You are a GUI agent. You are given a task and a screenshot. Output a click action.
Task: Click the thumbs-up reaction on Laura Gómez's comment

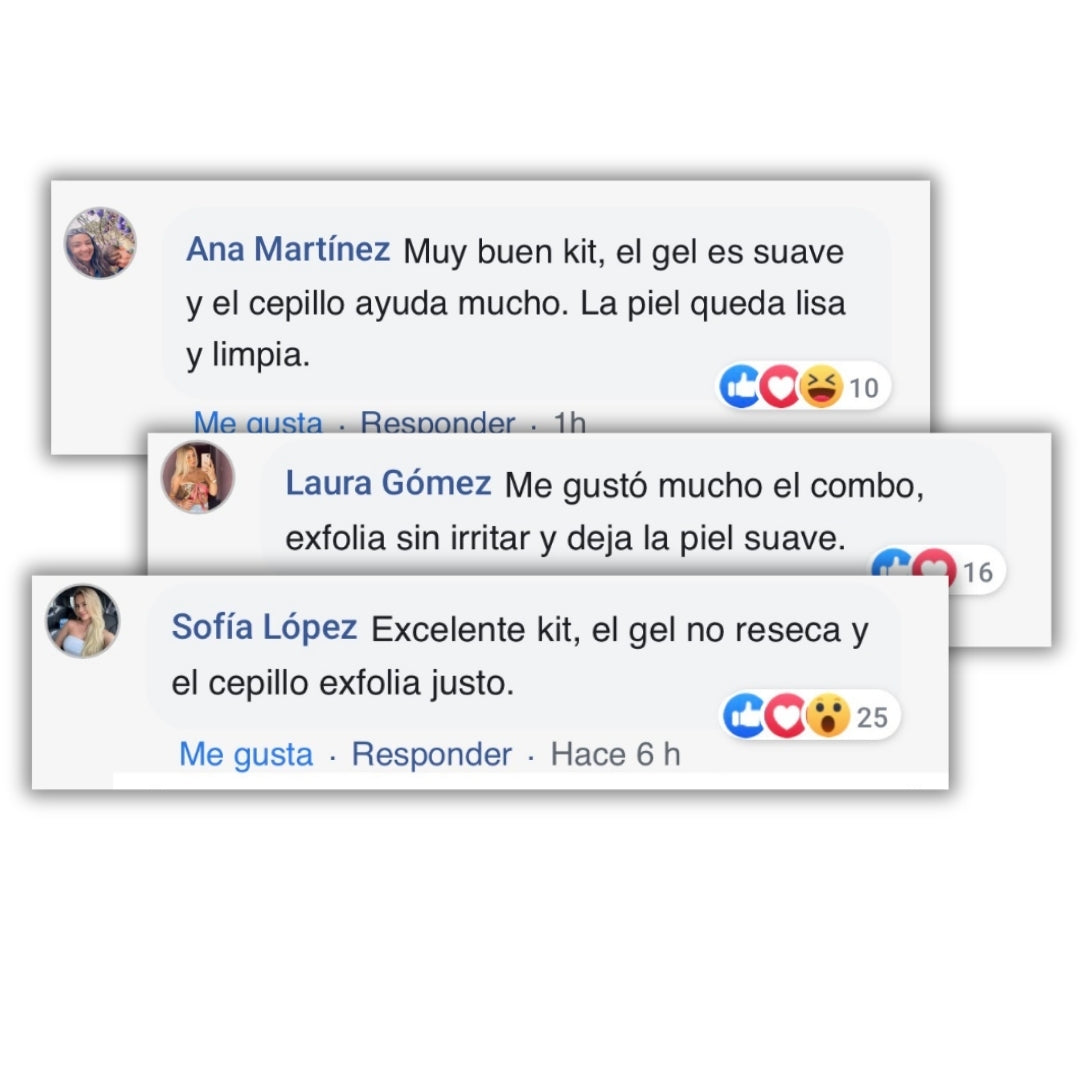pyautogui.click(x=893, y=563)
